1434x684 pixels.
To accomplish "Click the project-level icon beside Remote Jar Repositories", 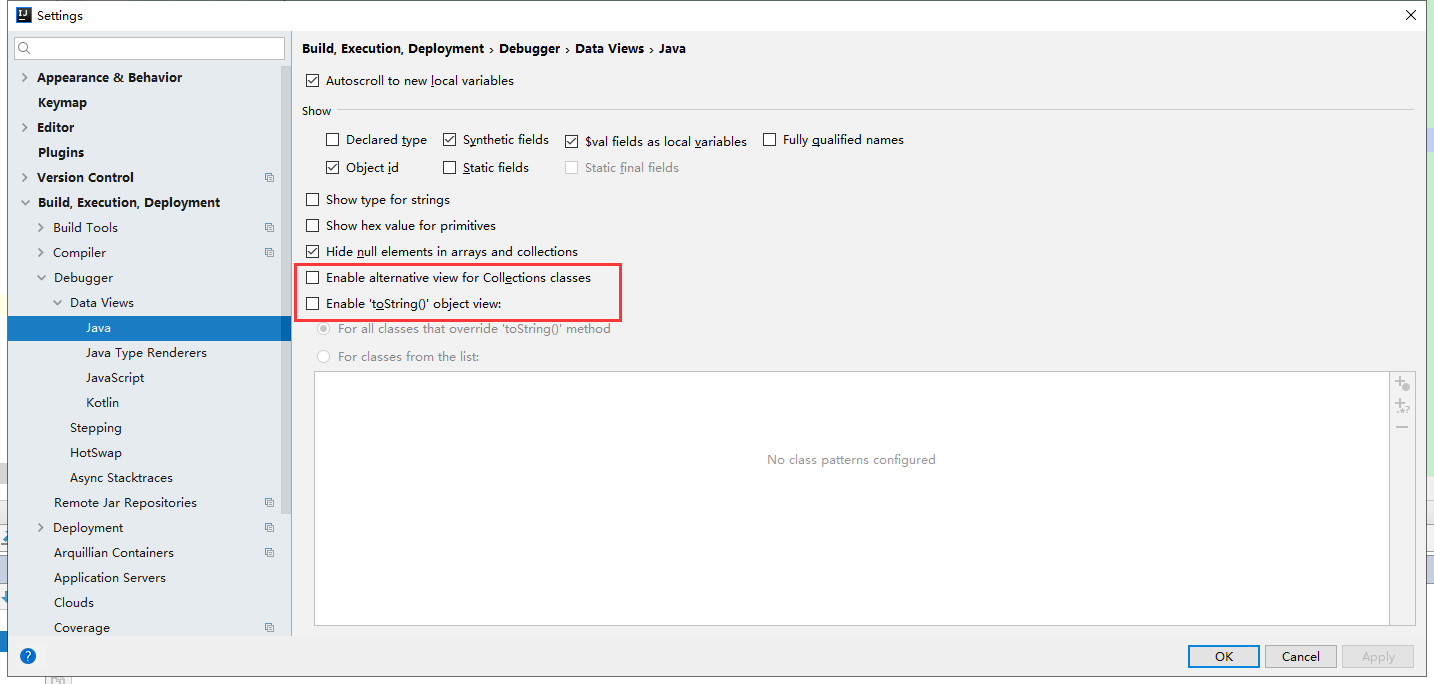I will [269, 502].
